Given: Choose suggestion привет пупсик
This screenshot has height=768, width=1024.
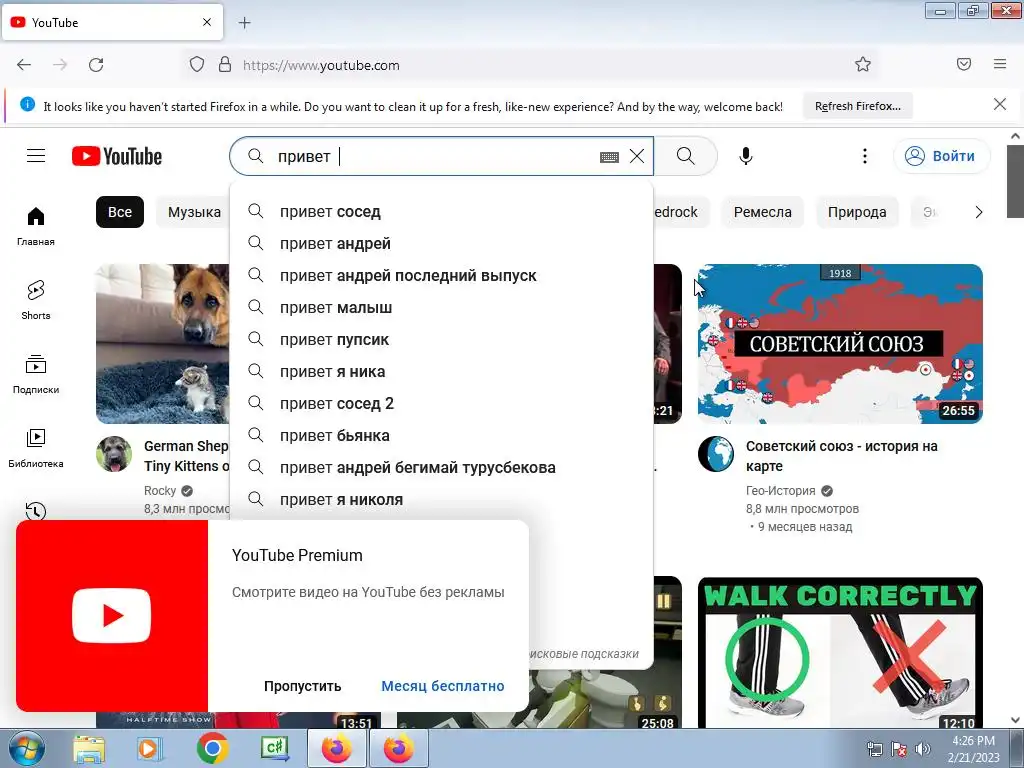Looking at the screenshot, I should tap(441, 340).
